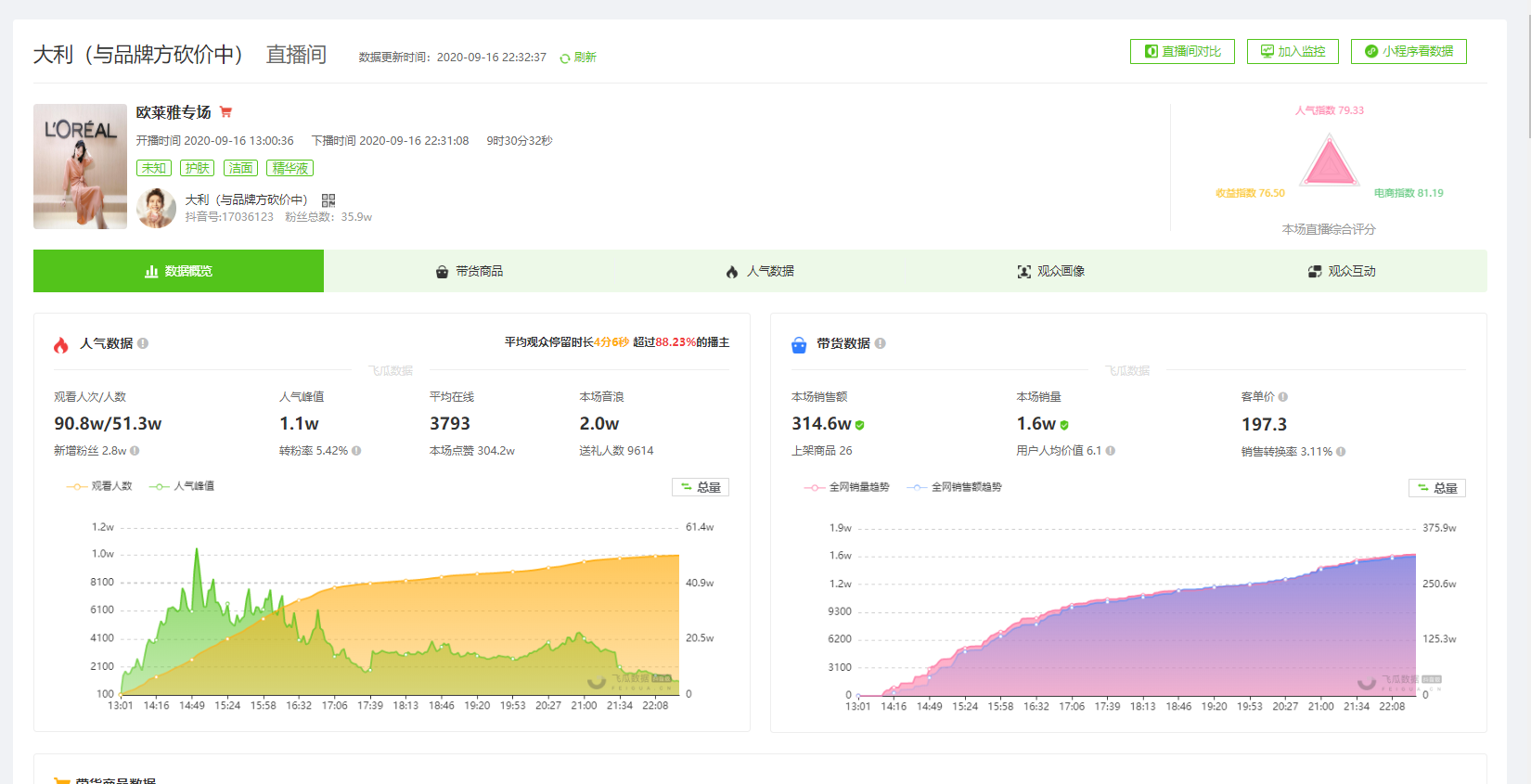Screen dimensions: 1531x784
Task: Toggle 人气峰值 legend series in chart
Action: click(x=182, y=486)
